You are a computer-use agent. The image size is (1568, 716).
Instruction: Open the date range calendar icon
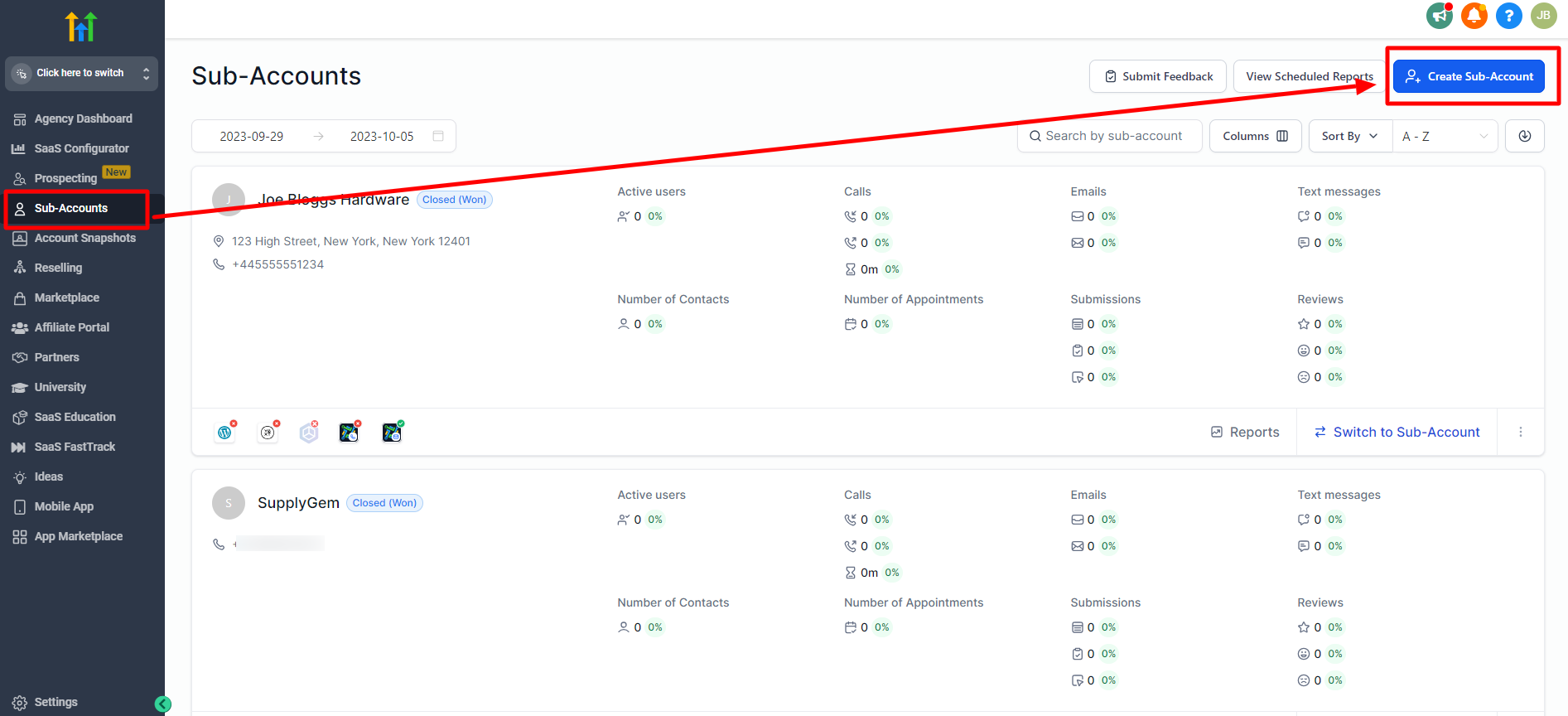pos(438,136)
